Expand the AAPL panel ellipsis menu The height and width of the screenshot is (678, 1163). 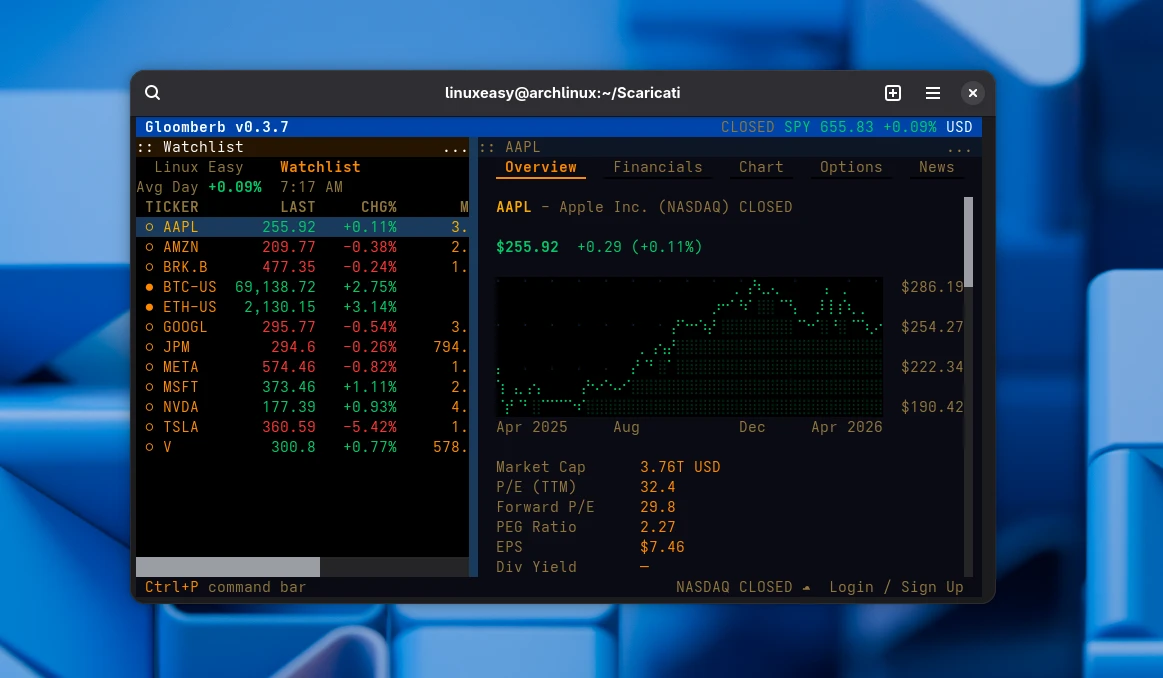tap(958, 148)
